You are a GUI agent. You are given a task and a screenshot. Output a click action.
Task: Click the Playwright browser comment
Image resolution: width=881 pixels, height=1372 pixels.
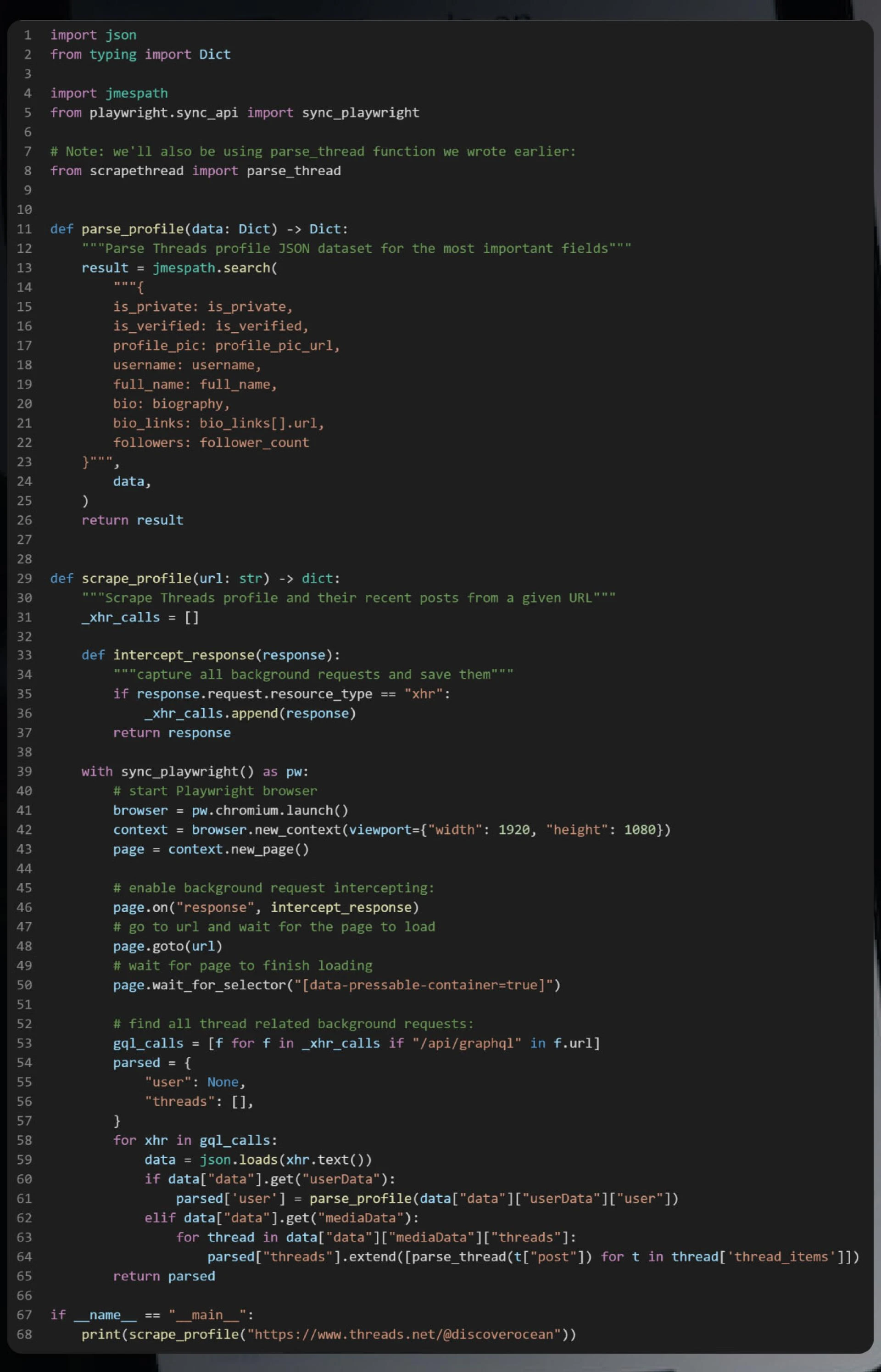214,790
